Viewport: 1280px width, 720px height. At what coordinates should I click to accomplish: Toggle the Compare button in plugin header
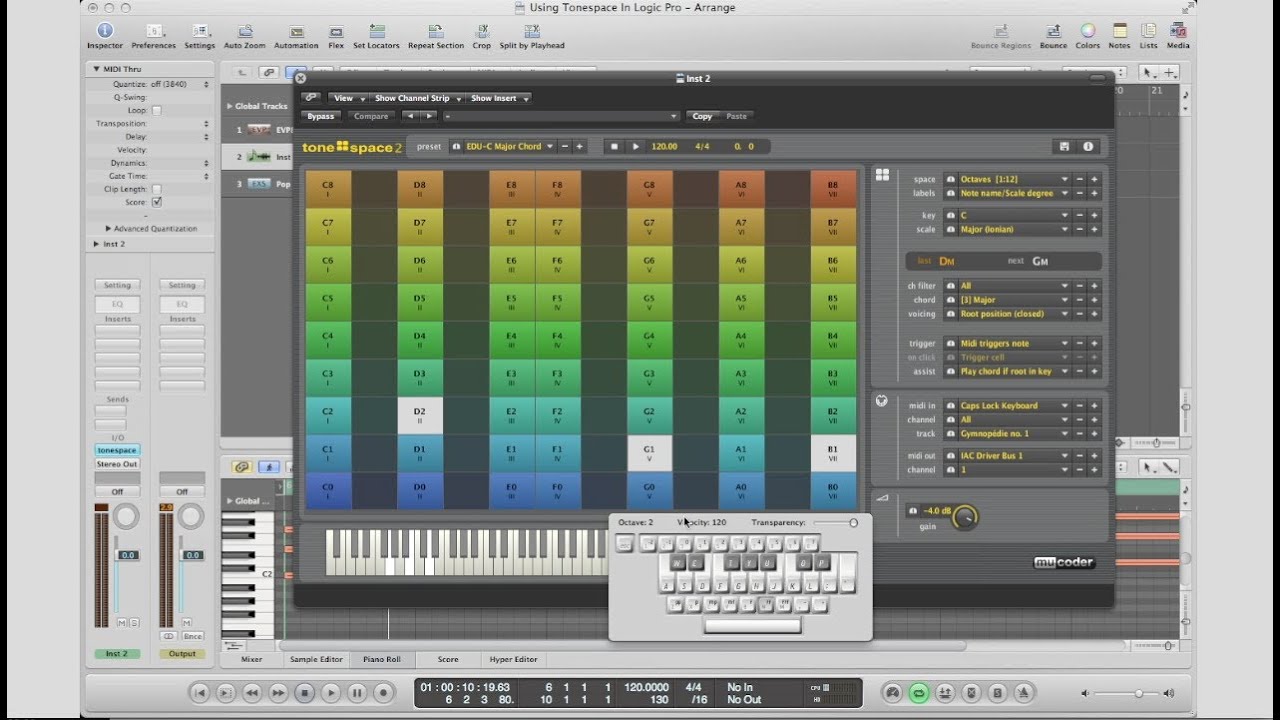pyautogui.click(x=371, y=116)
